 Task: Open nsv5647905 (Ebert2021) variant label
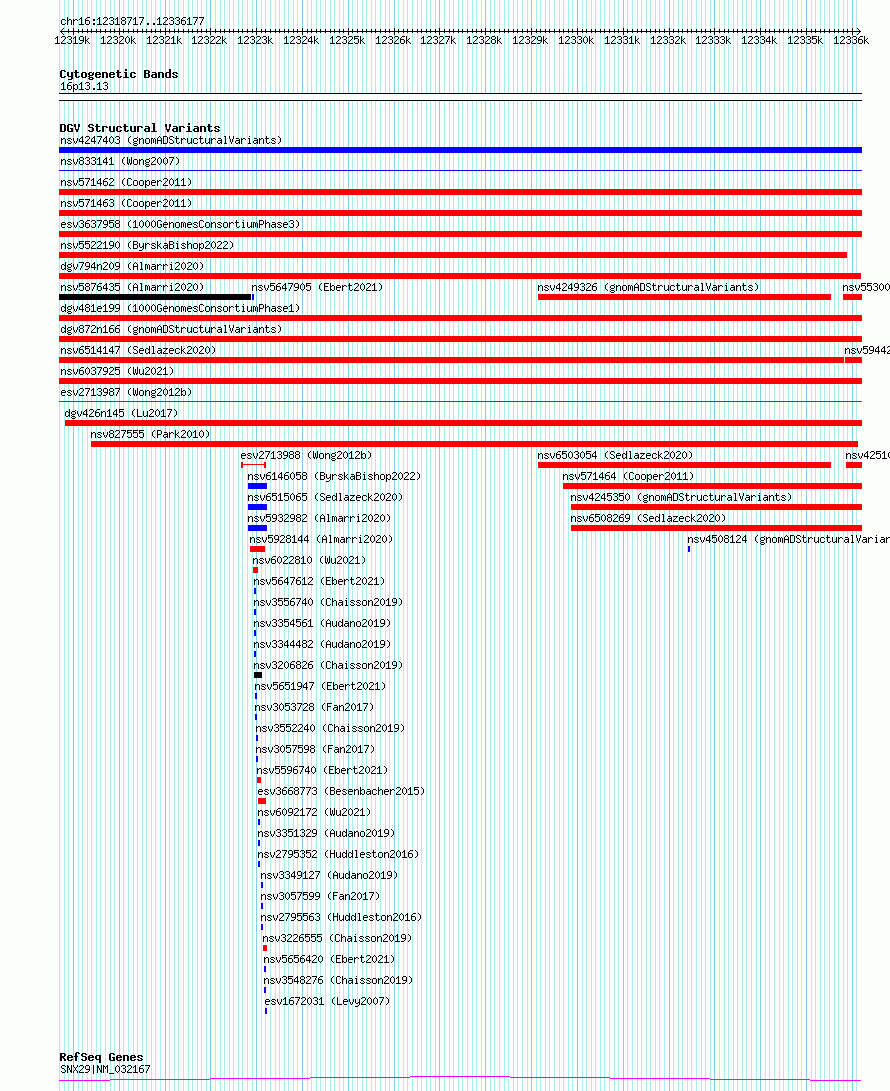tap(317, 287)
